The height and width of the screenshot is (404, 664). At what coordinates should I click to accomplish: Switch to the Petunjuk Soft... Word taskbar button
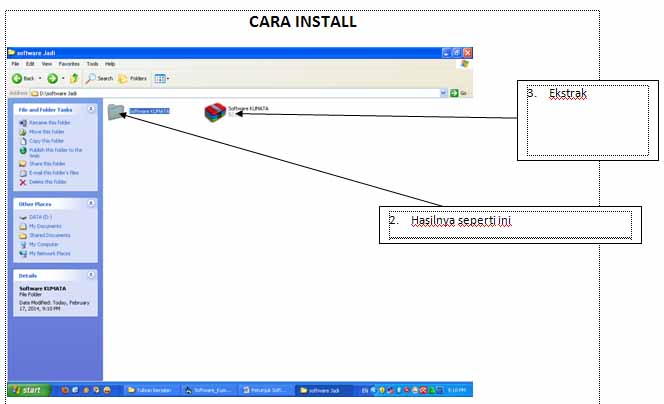coord(266,390)
